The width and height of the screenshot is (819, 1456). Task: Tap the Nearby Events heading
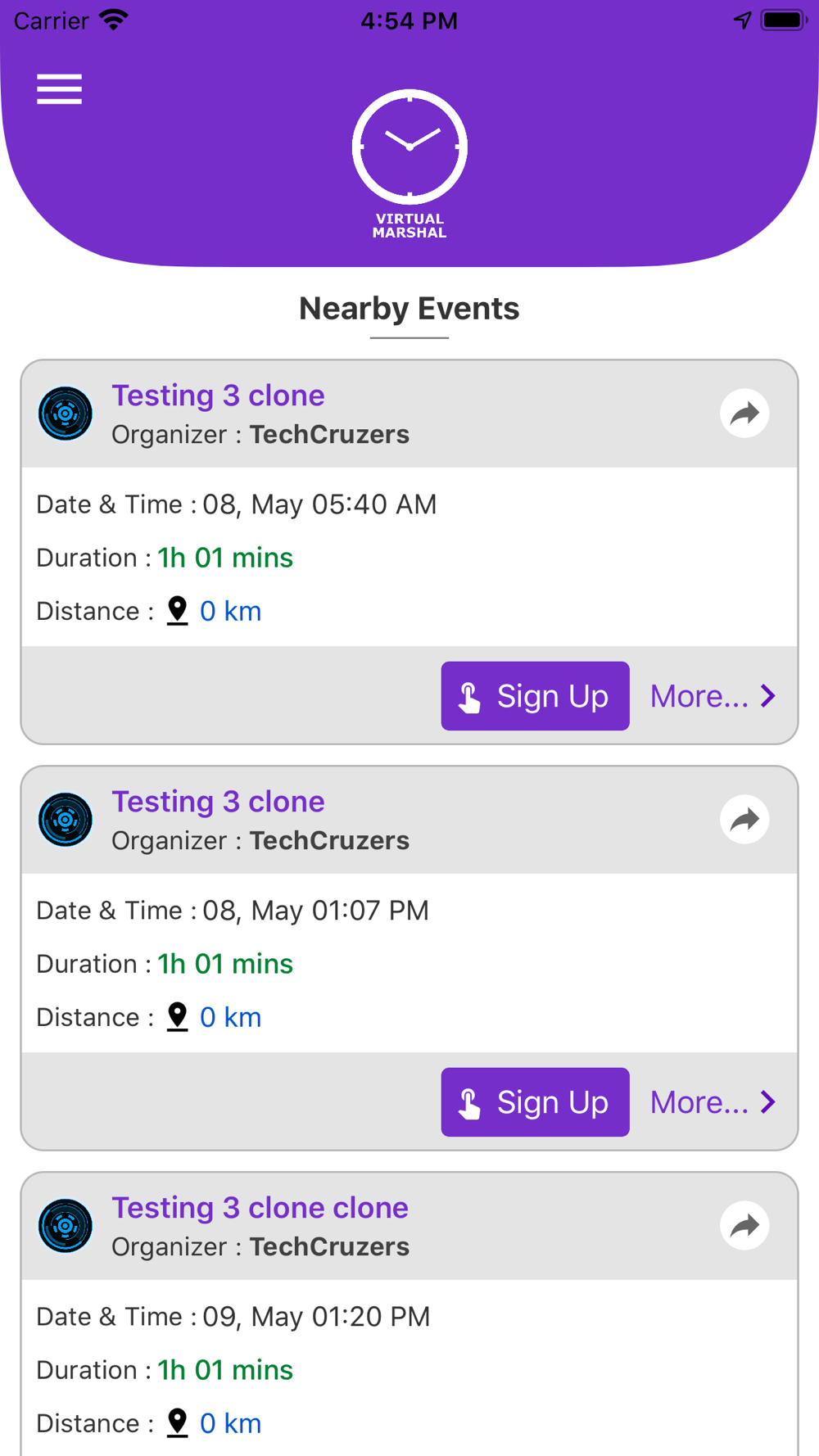click(409, 309)
